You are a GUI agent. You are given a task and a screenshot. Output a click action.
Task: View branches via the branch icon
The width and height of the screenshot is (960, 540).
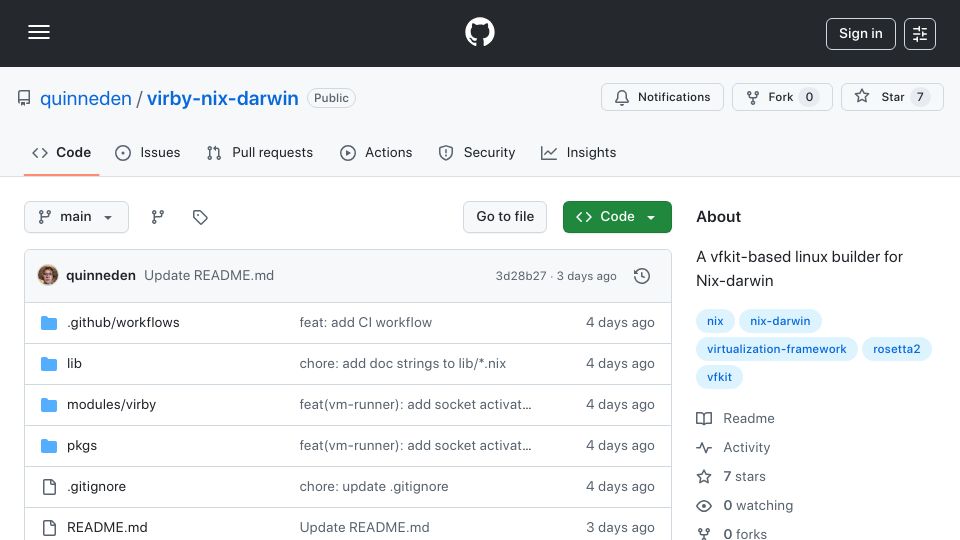(158, 217)
